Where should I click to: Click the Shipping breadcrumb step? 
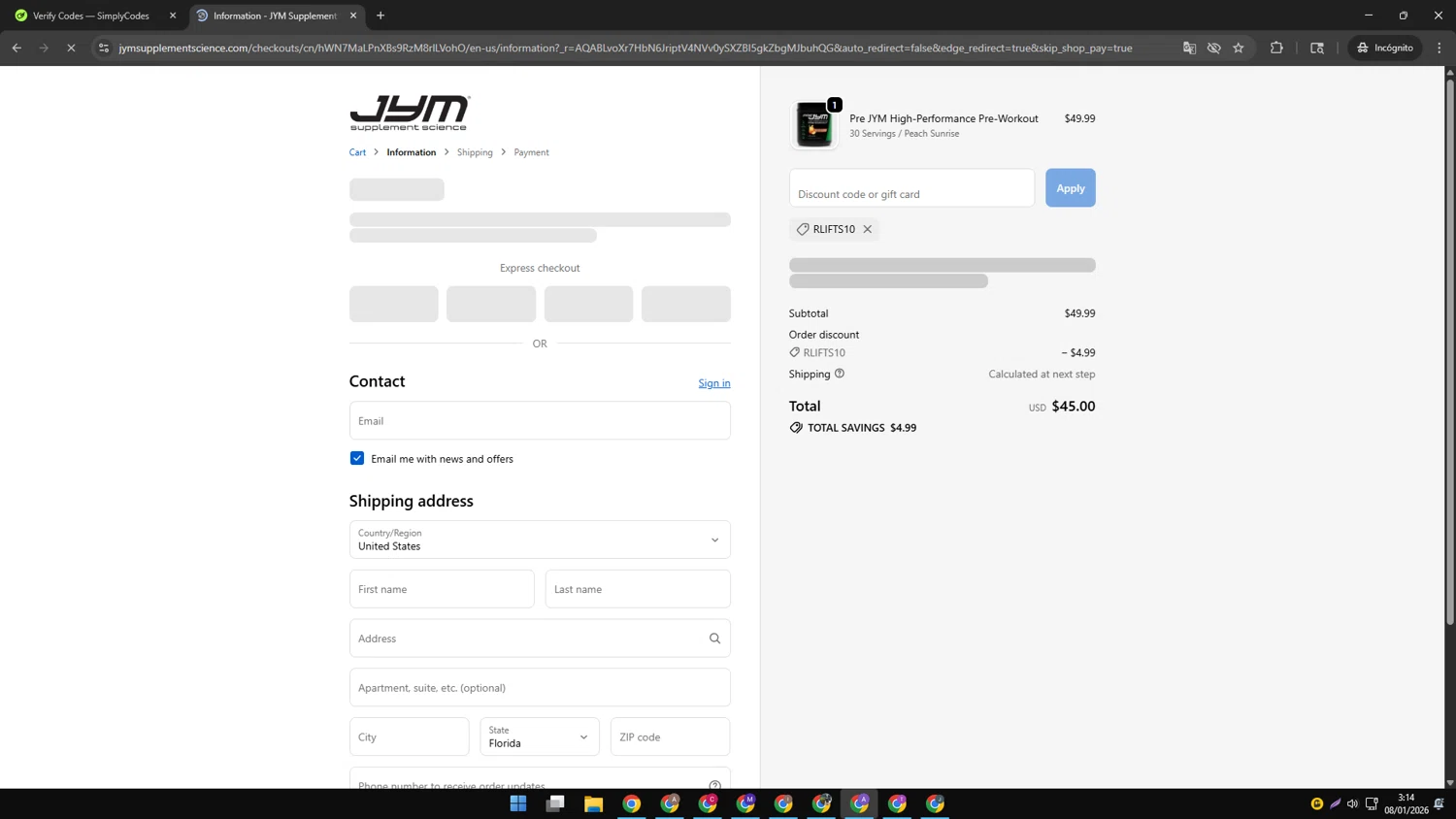(475, 152)
